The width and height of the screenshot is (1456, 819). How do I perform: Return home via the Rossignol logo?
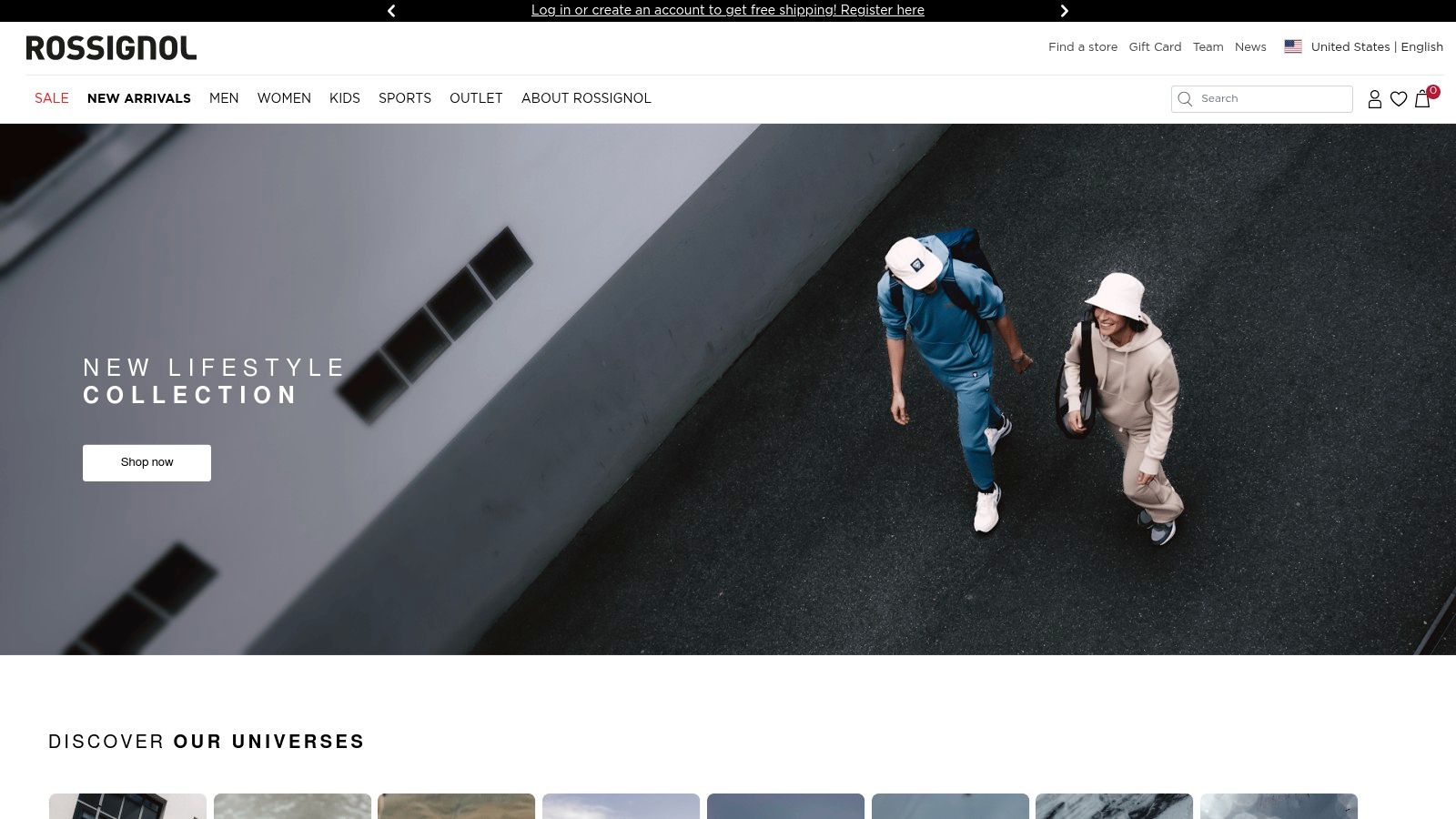(111, 48)
